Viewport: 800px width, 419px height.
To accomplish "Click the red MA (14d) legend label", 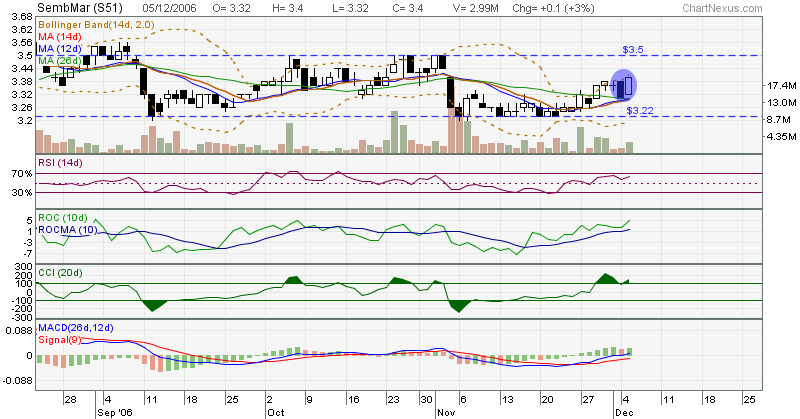I will click(x=60, y=37).
